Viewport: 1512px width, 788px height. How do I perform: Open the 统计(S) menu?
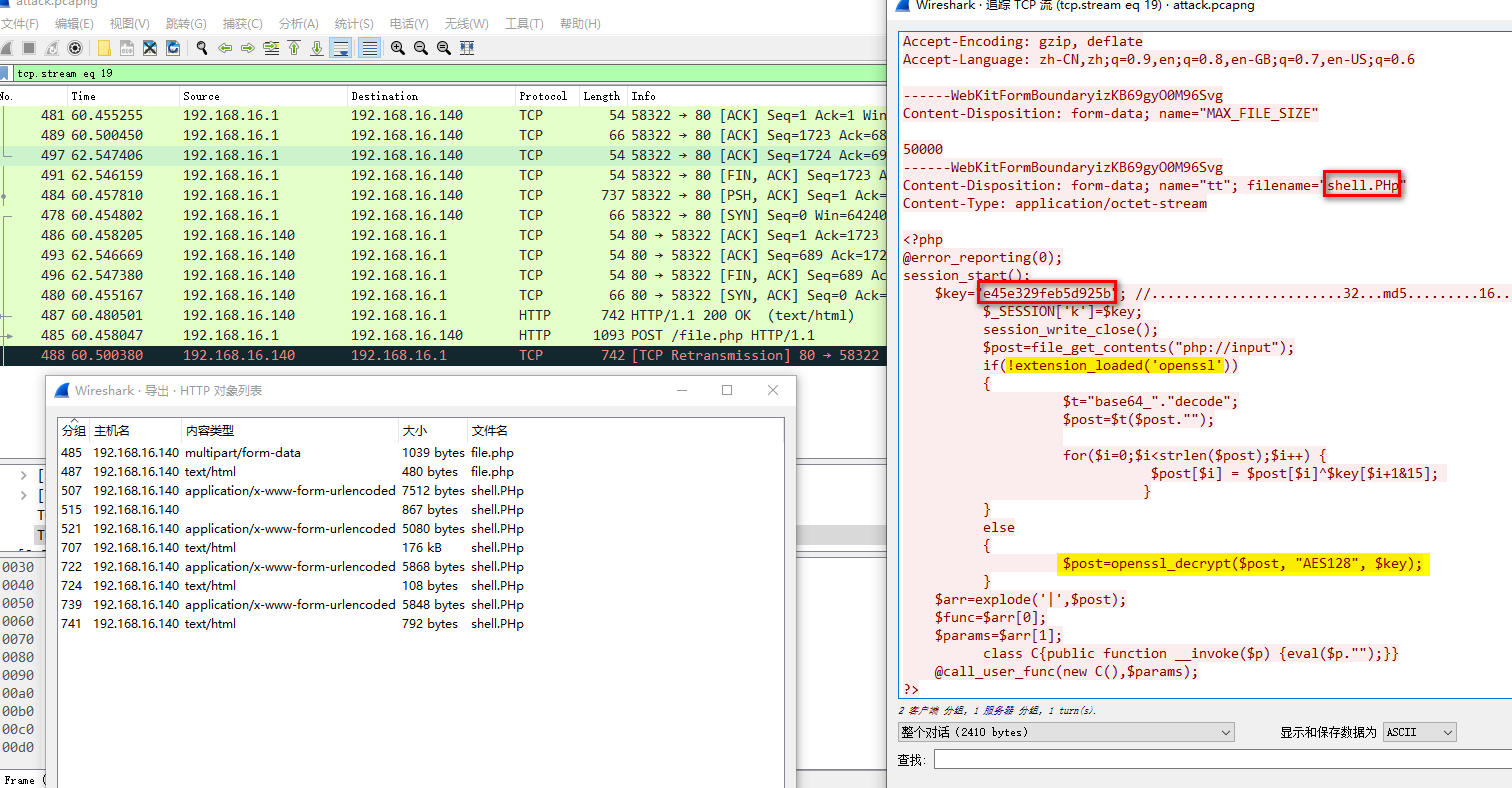[x=354, y=23]
